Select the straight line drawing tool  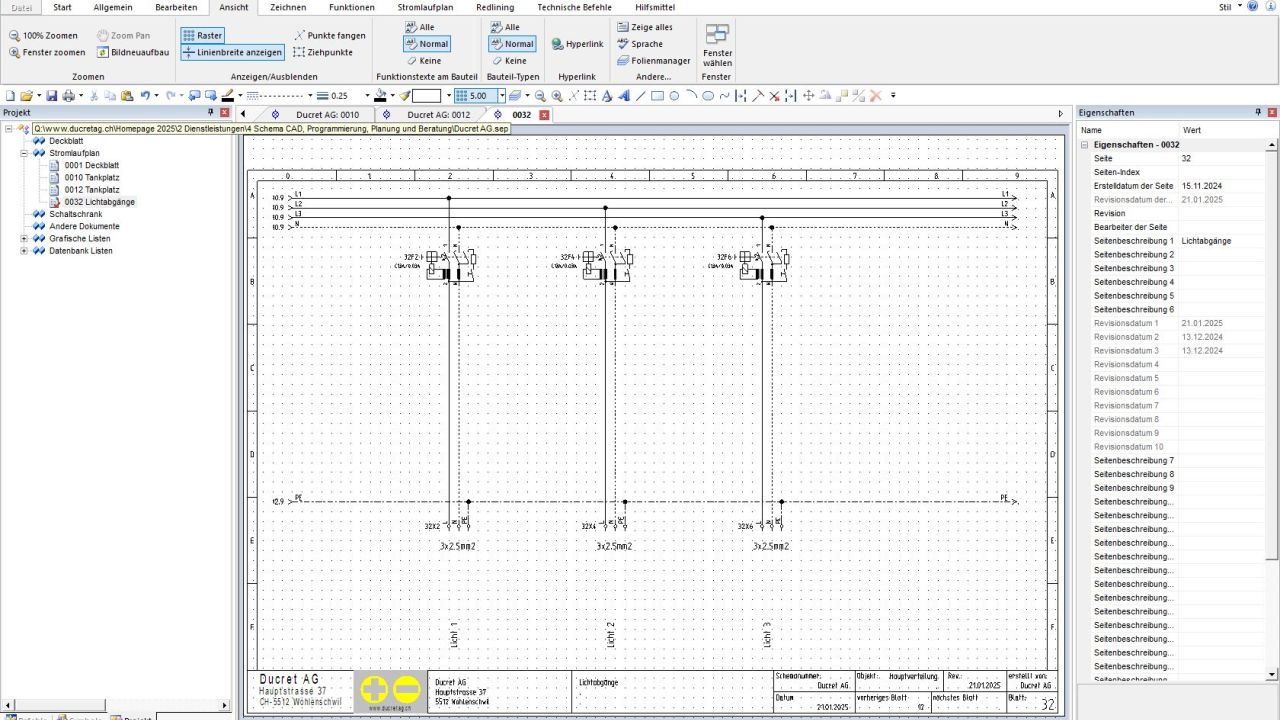click(640, 96)
